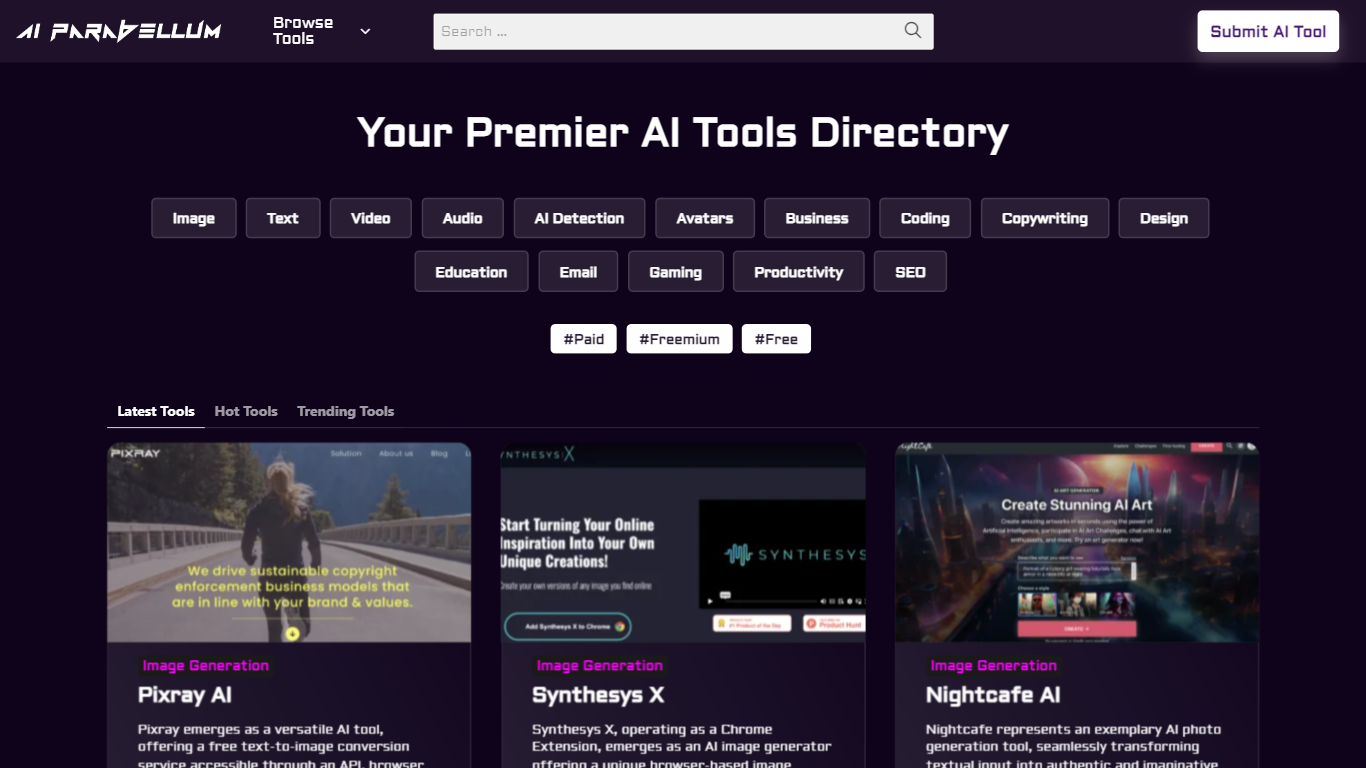Image resolution: width=1366 pixels, height=768 pixels.
Task: Filter by the #Free tag
Action: coord(776,339)
